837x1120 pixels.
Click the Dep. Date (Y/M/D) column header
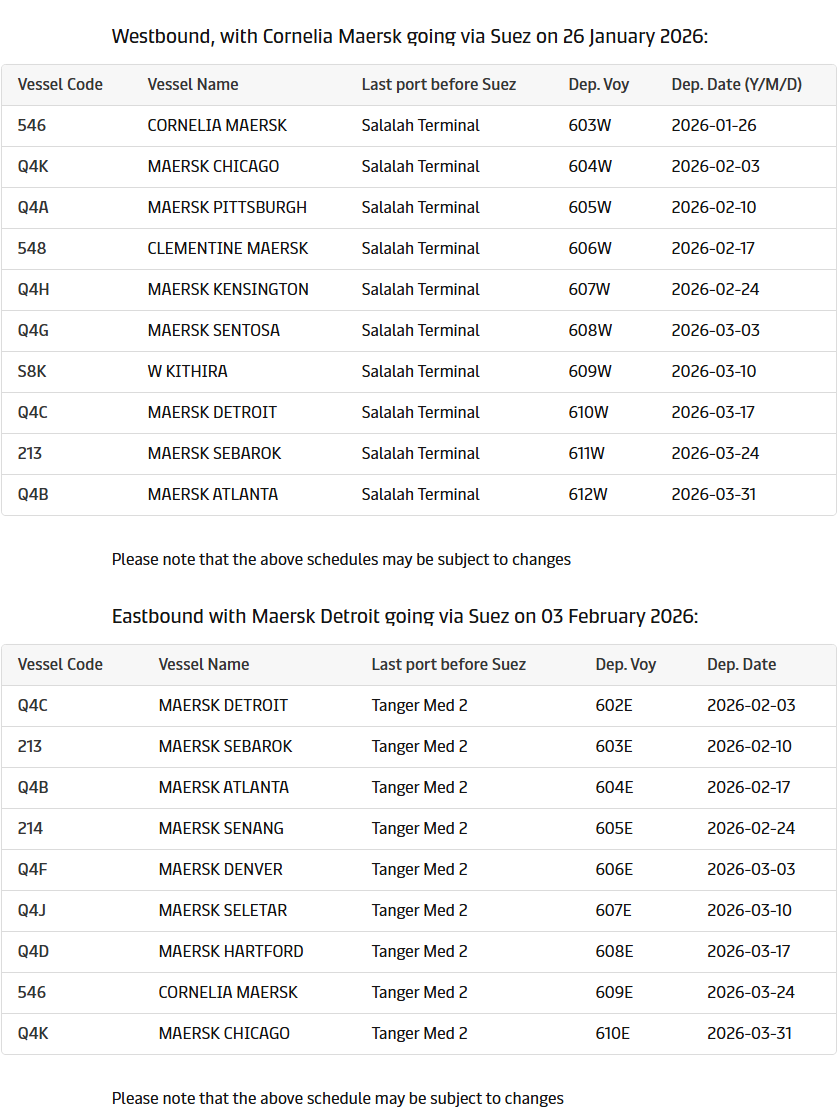click(736, 84)
